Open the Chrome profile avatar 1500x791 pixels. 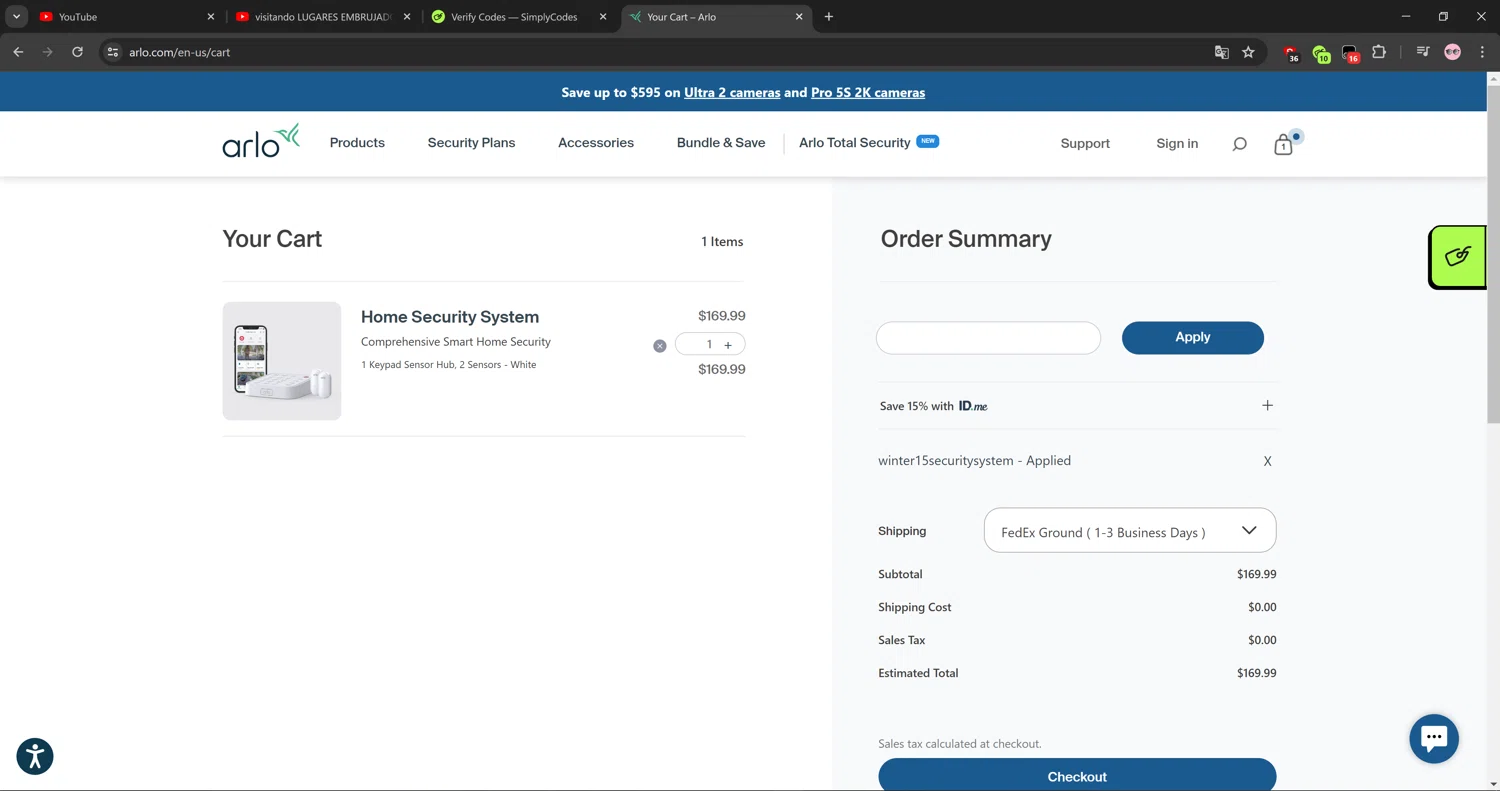1453,52
